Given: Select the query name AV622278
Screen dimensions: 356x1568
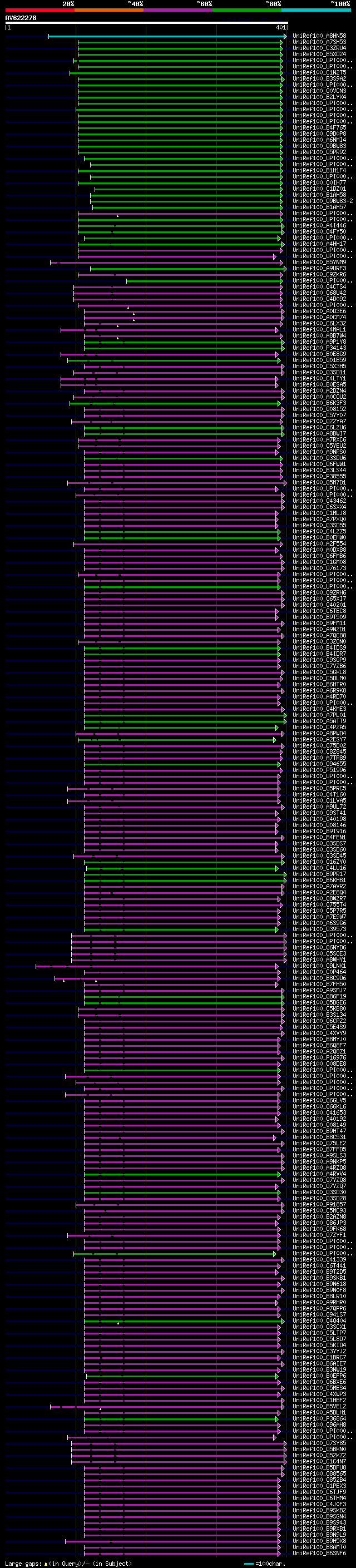Looking at the screenshot, I should coord(21,18).
